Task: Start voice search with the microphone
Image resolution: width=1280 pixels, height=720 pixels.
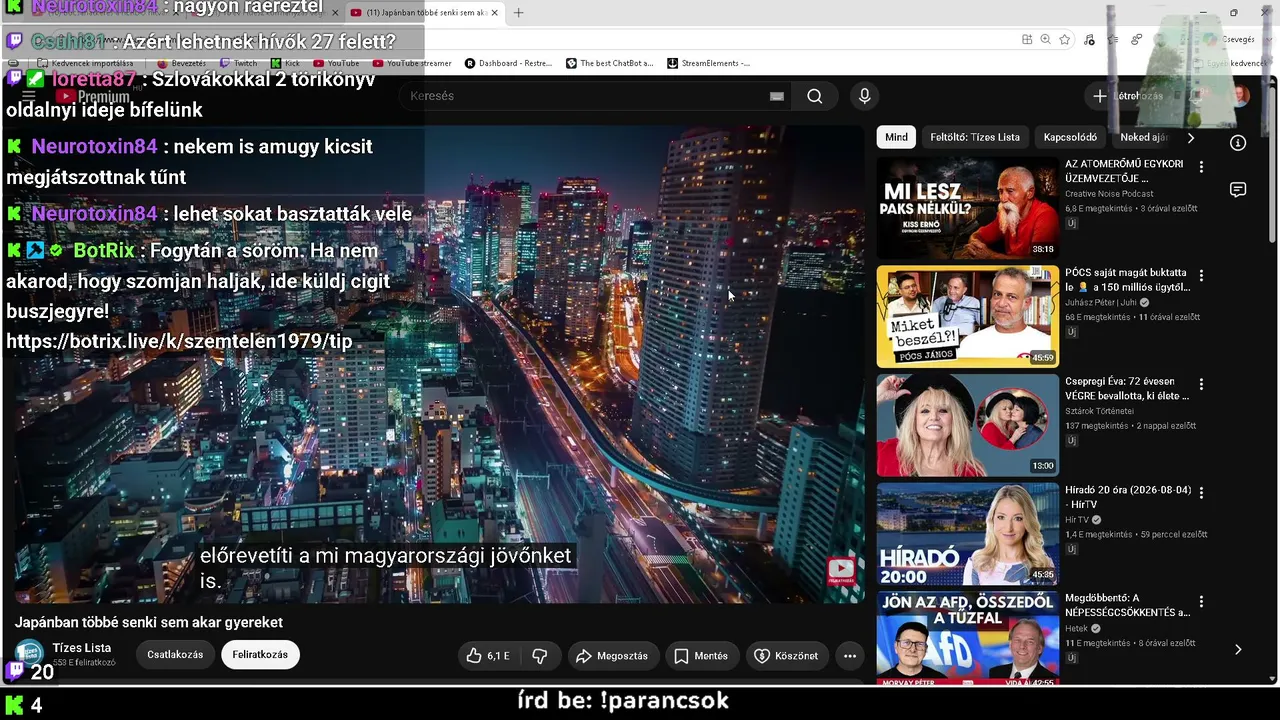Action: (x=865, y=96)
